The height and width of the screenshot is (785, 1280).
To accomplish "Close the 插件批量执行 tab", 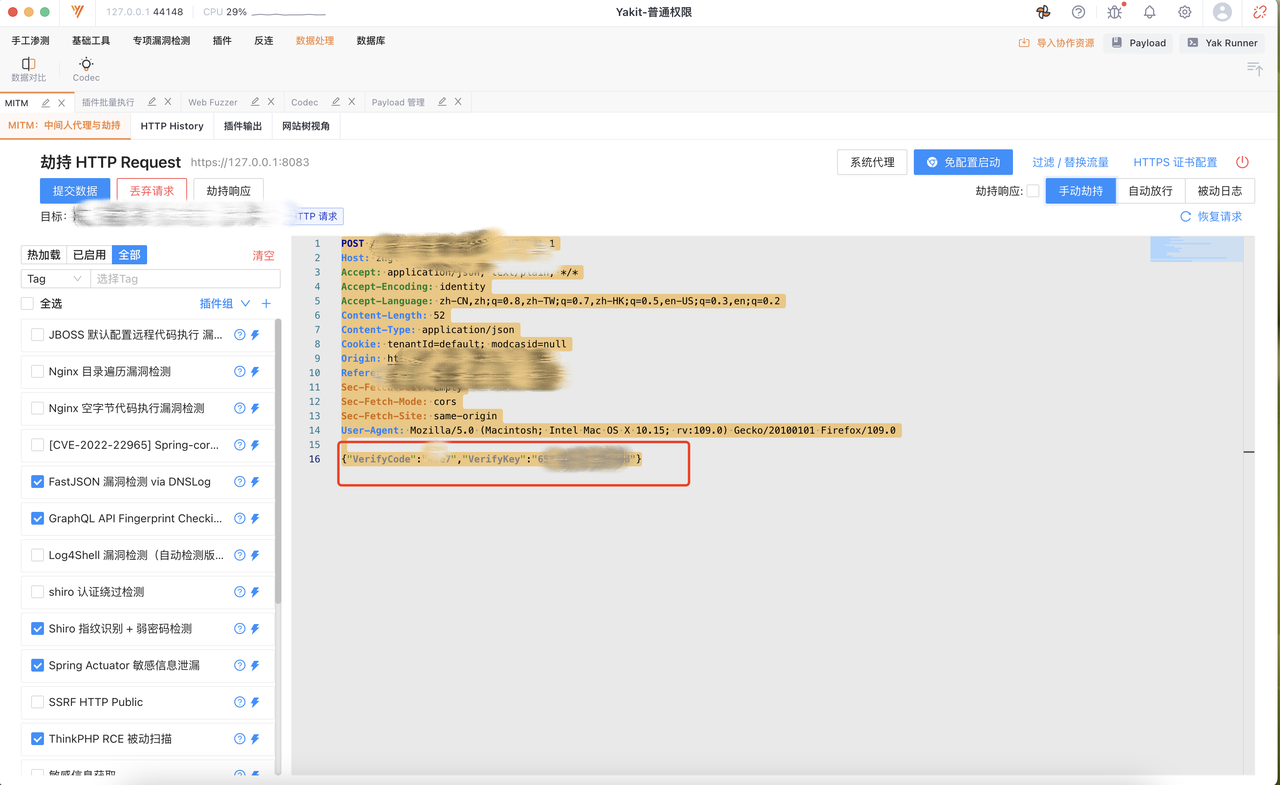I will (x=167, y=102).
